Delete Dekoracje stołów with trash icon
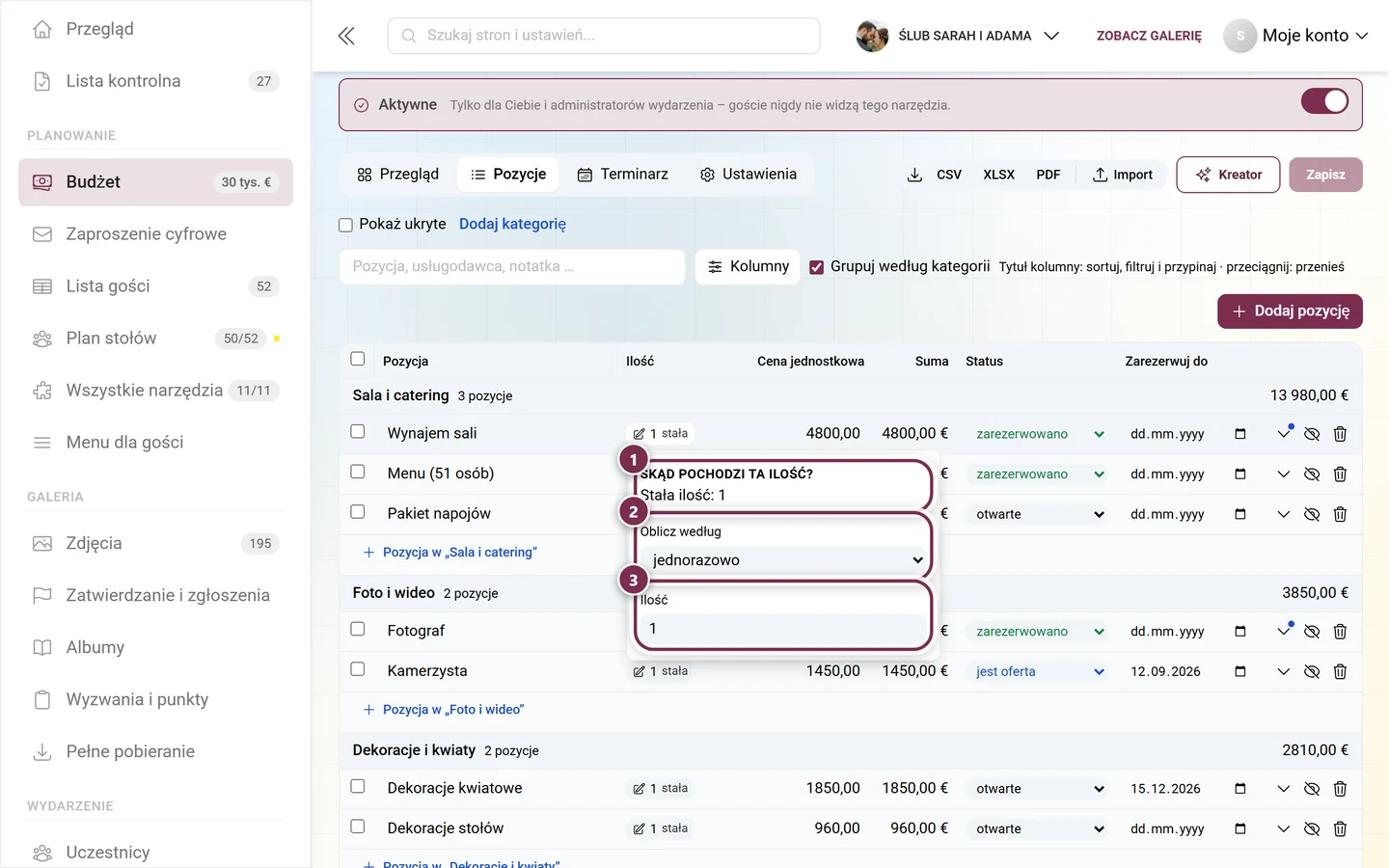The image size is (1389, 868). point(1340,829)
